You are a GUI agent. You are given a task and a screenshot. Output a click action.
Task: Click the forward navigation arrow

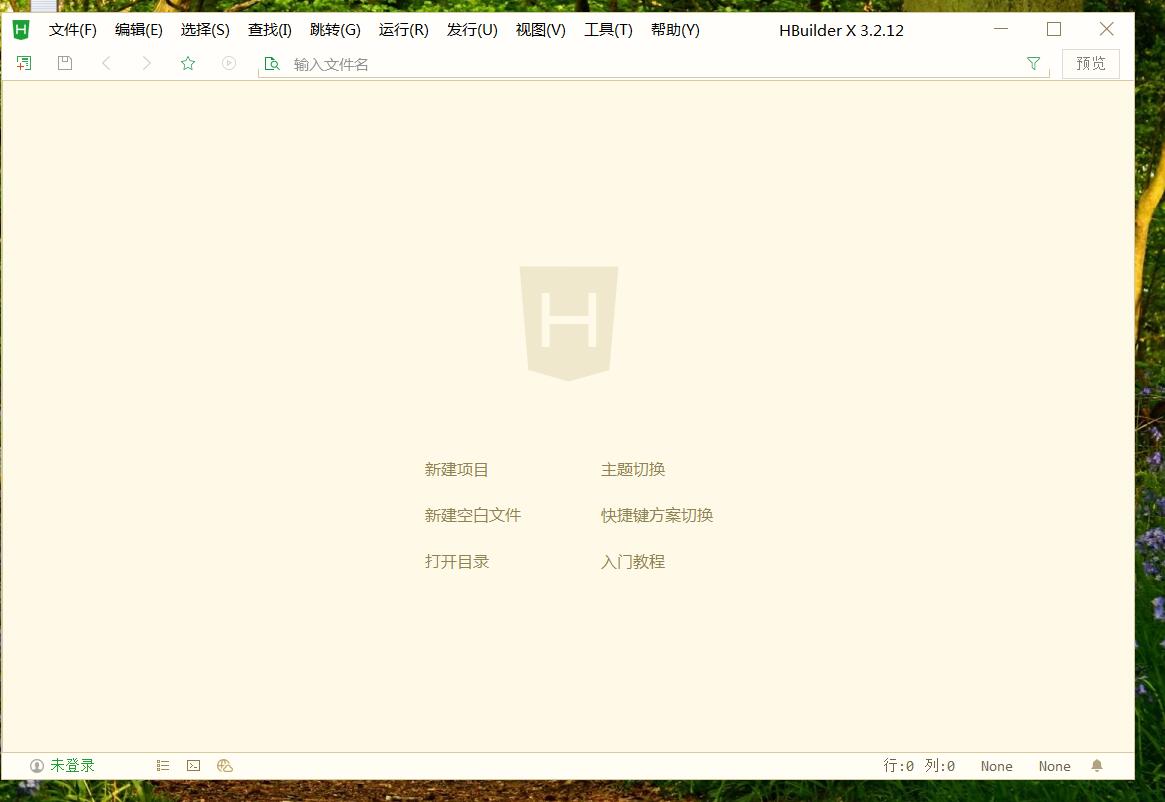tap(147, 64)
